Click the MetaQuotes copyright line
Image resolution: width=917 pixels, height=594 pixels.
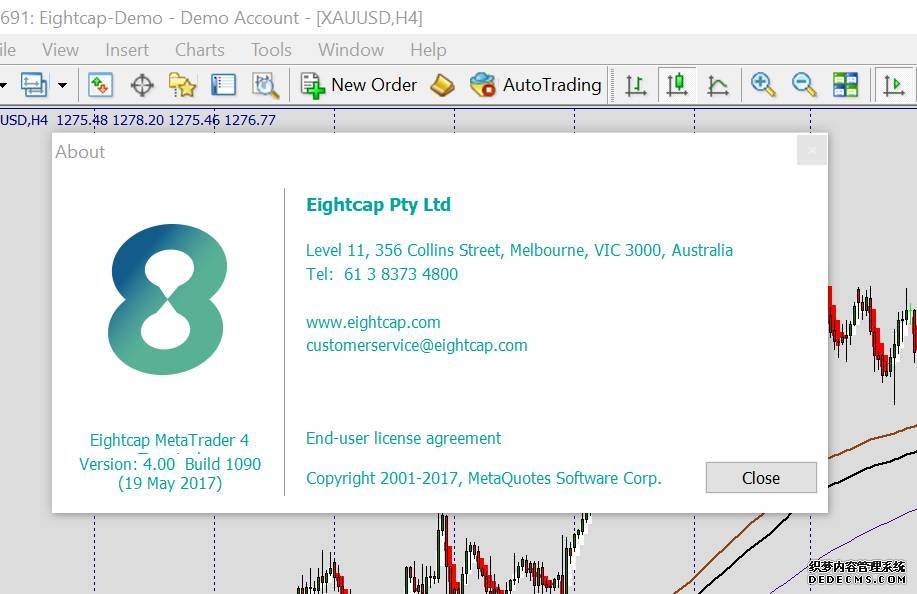tap(484, 478)
